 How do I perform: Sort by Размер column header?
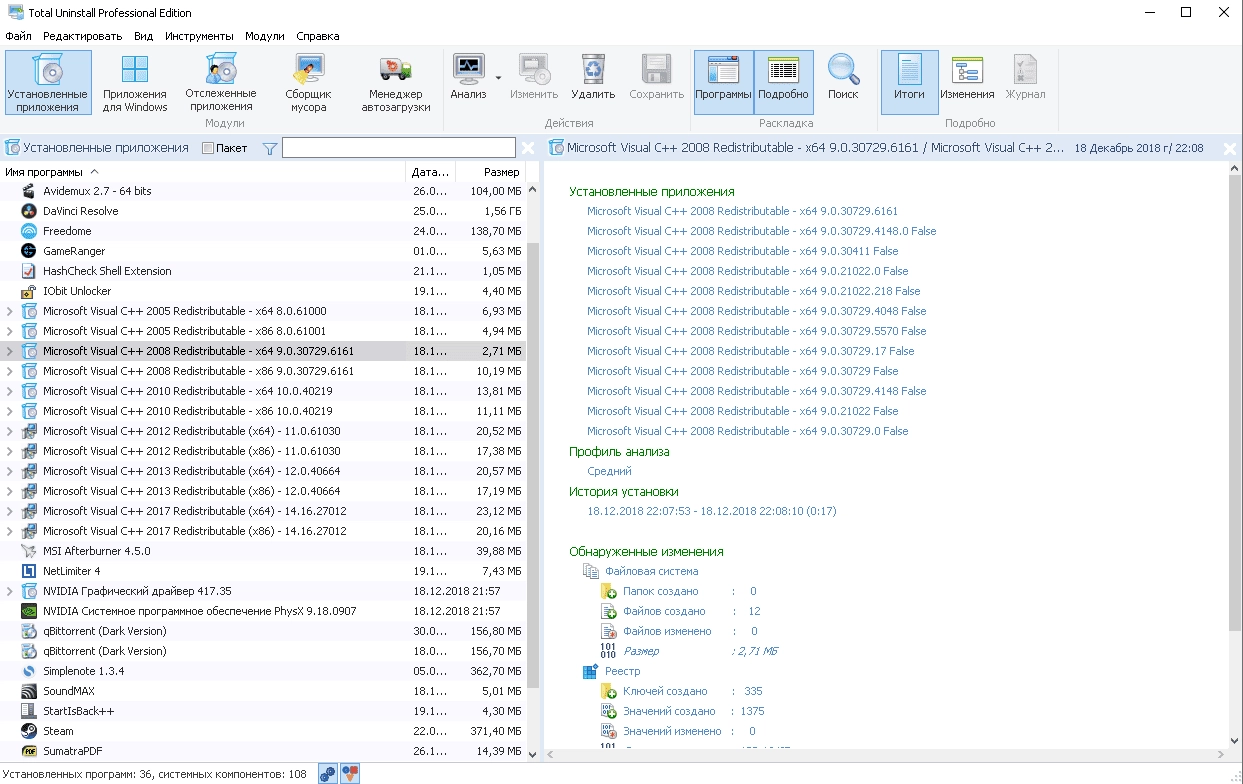pos(491,172)
